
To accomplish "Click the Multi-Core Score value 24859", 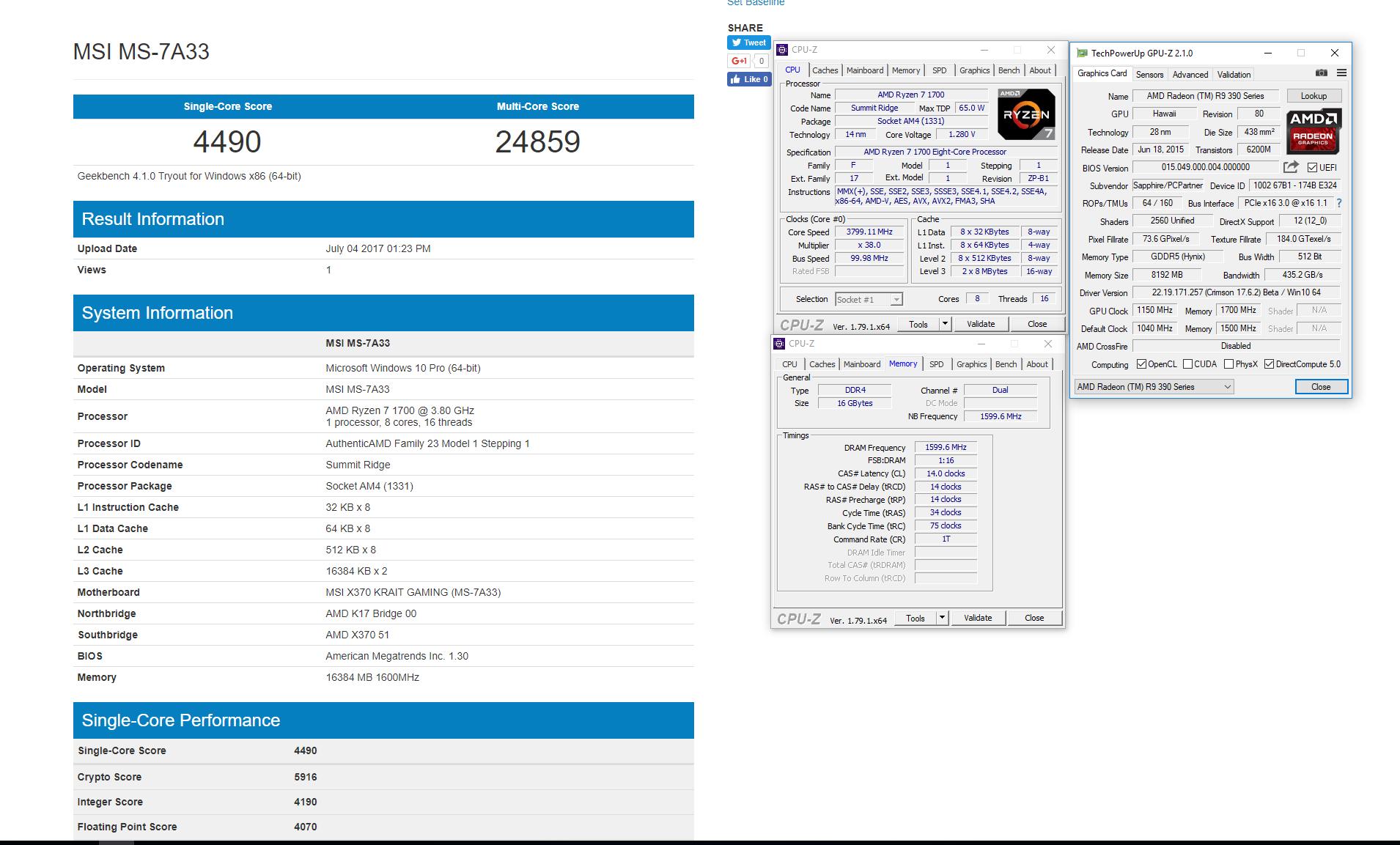I will point(538,141).
